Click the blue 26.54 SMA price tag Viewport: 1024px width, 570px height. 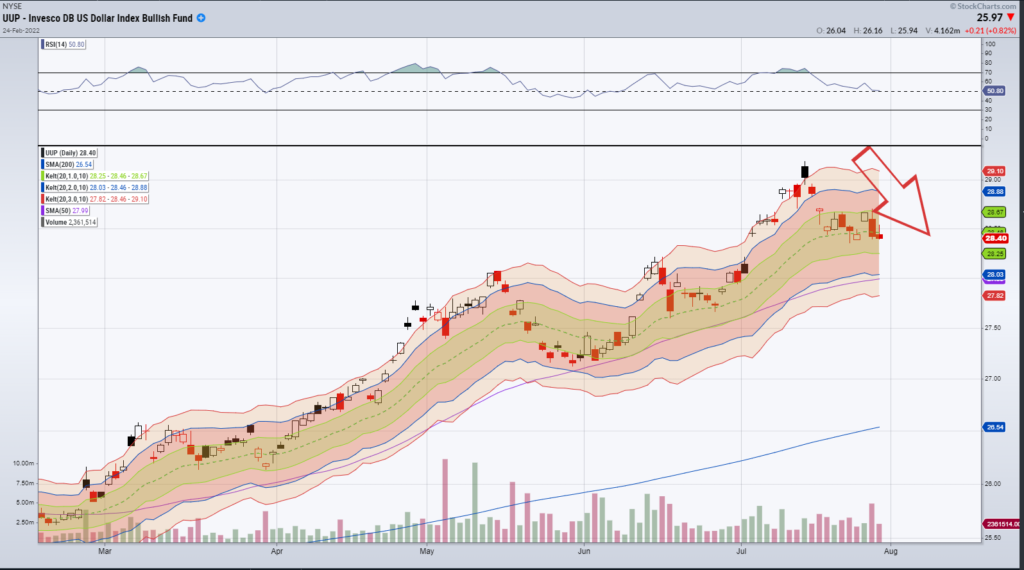tap(995, 427)
